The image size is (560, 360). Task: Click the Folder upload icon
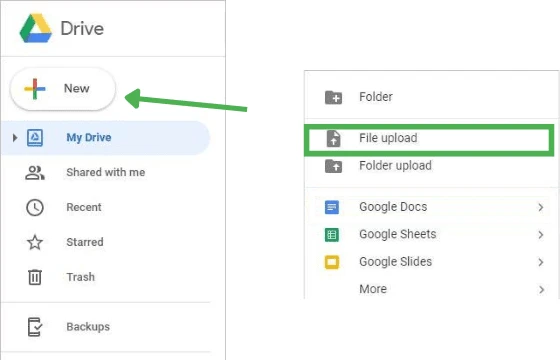(x=334, y=166)
